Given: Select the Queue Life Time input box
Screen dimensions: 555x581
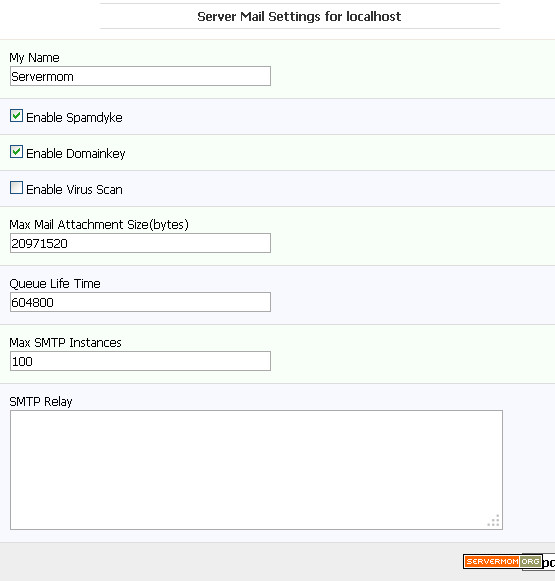Looking at the screenshot, I should (140, 302).
